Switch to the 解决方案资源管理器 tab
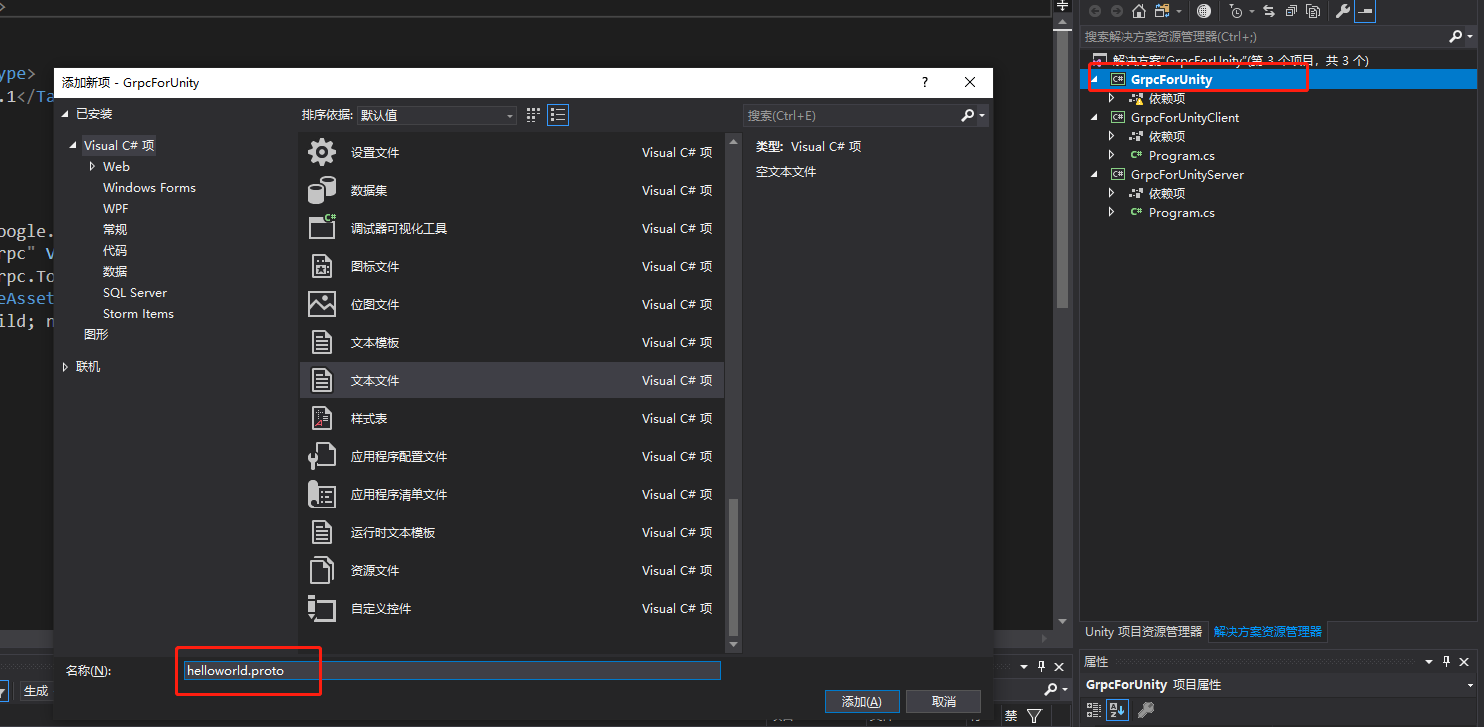The height and width of the screenshot is (727, 1484). [x=1267, y=631]
